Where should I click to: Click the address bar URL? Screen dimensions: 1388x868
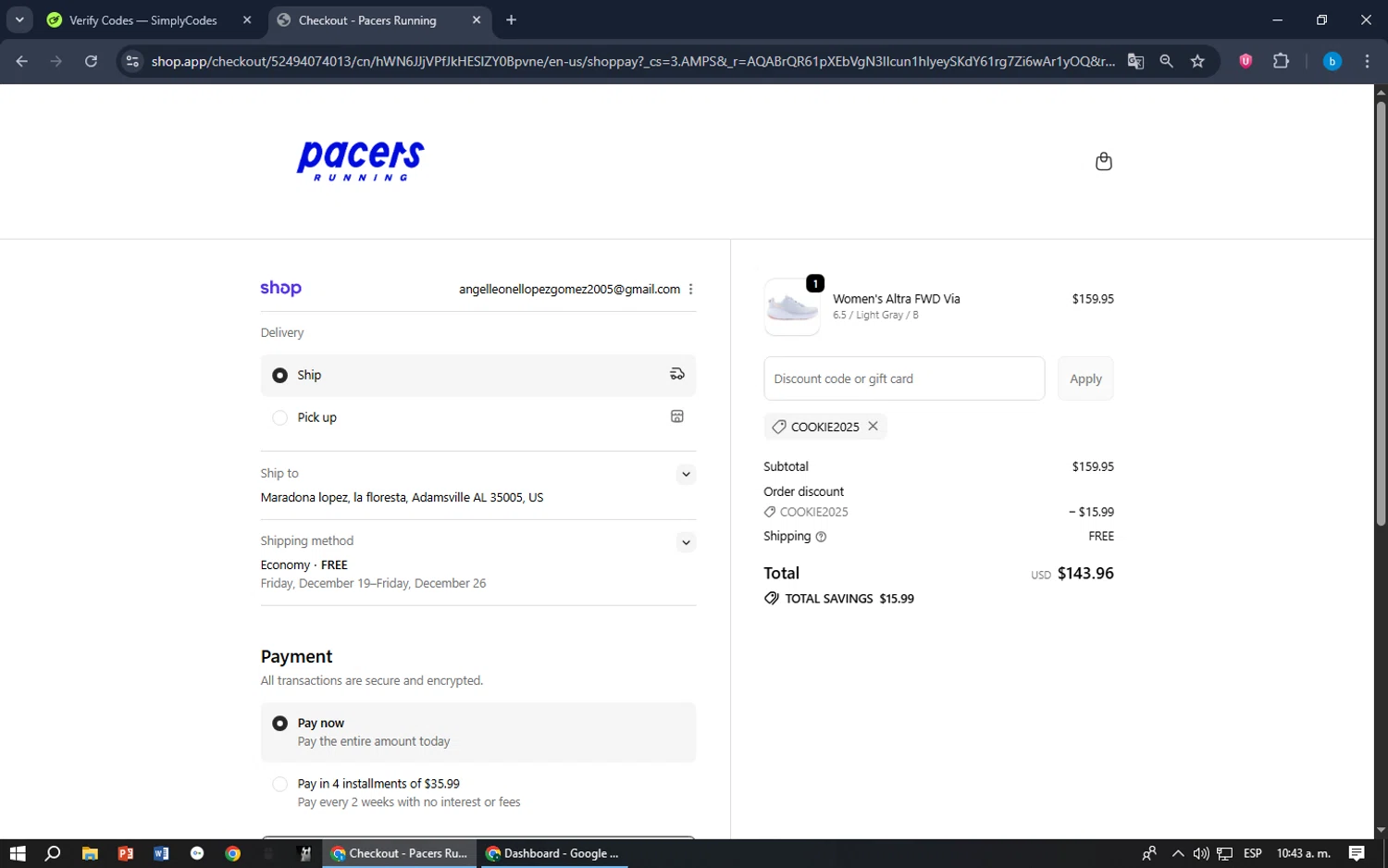(x=633, y=61)
